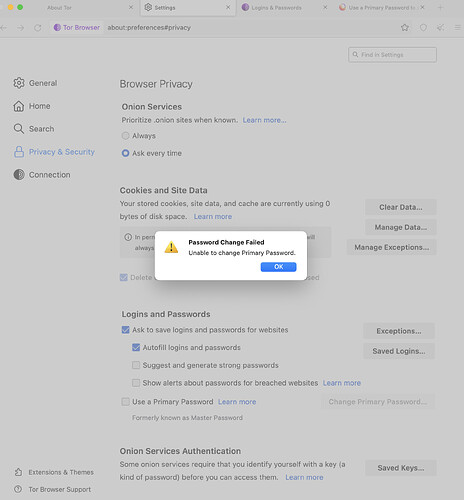464x500 pixels.
Task: Click the house icon beside Home
Action: tap(19, 106)
